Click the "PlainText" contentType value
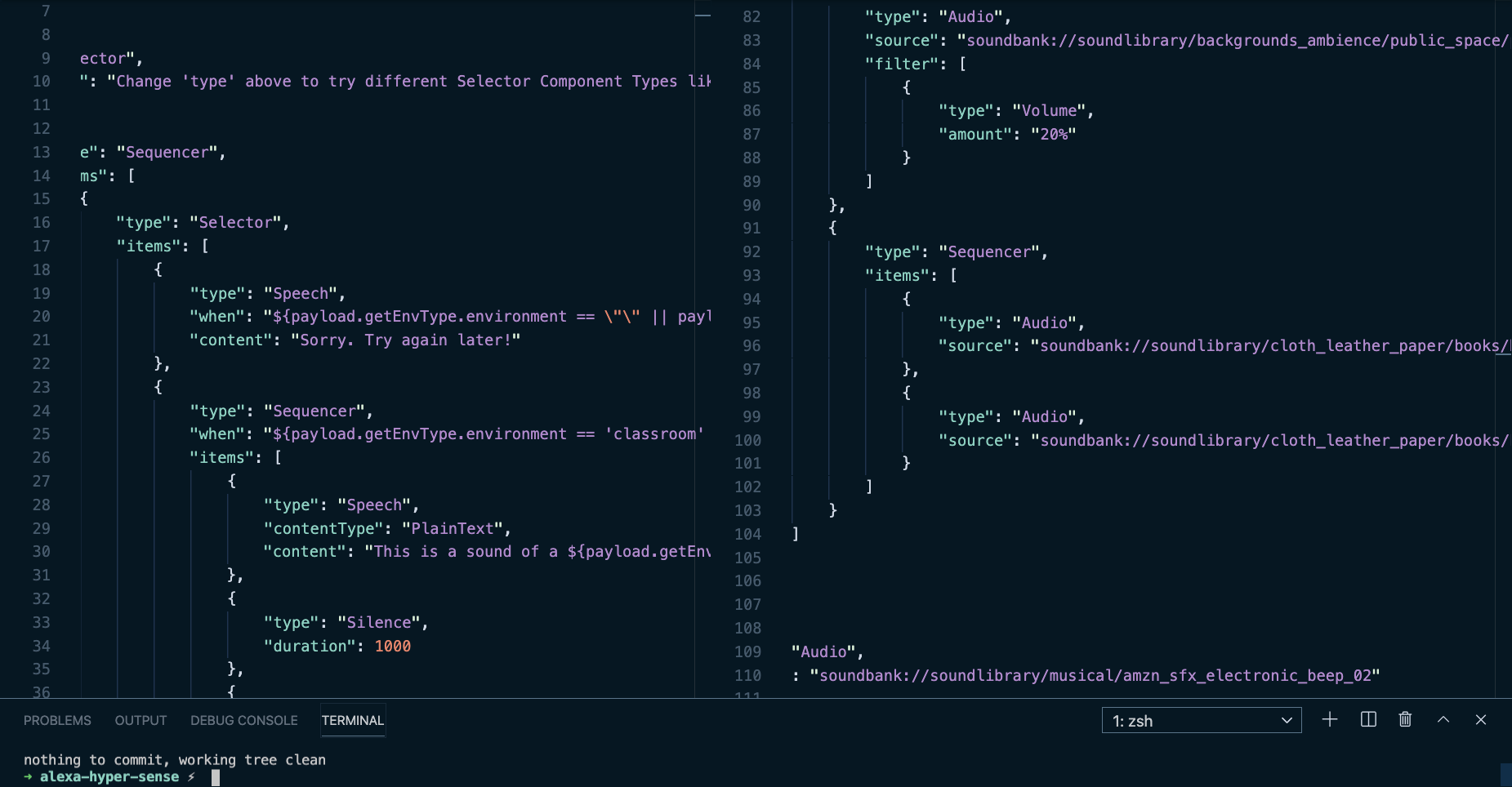The image size is (1512, 787). coord(453,528)
